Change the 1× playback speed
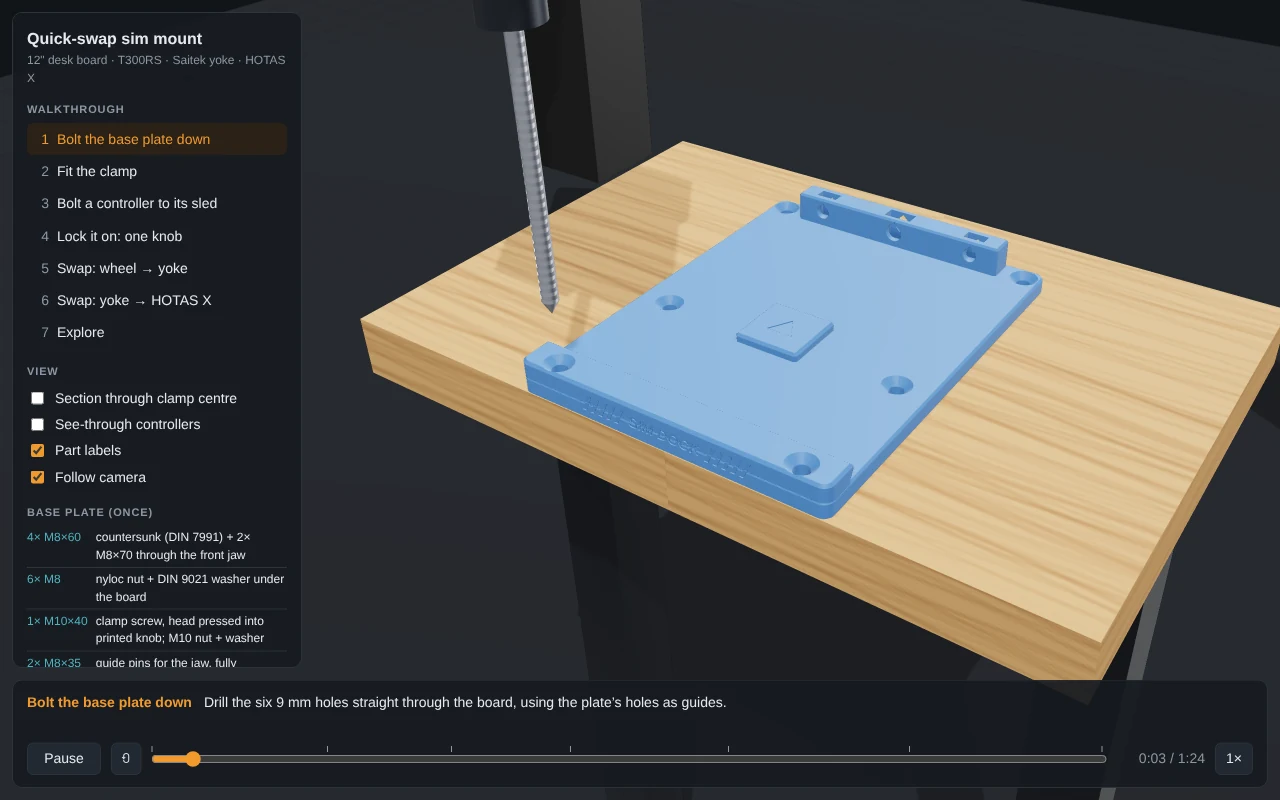1280x800 pixels. (x=1234, y=758)
